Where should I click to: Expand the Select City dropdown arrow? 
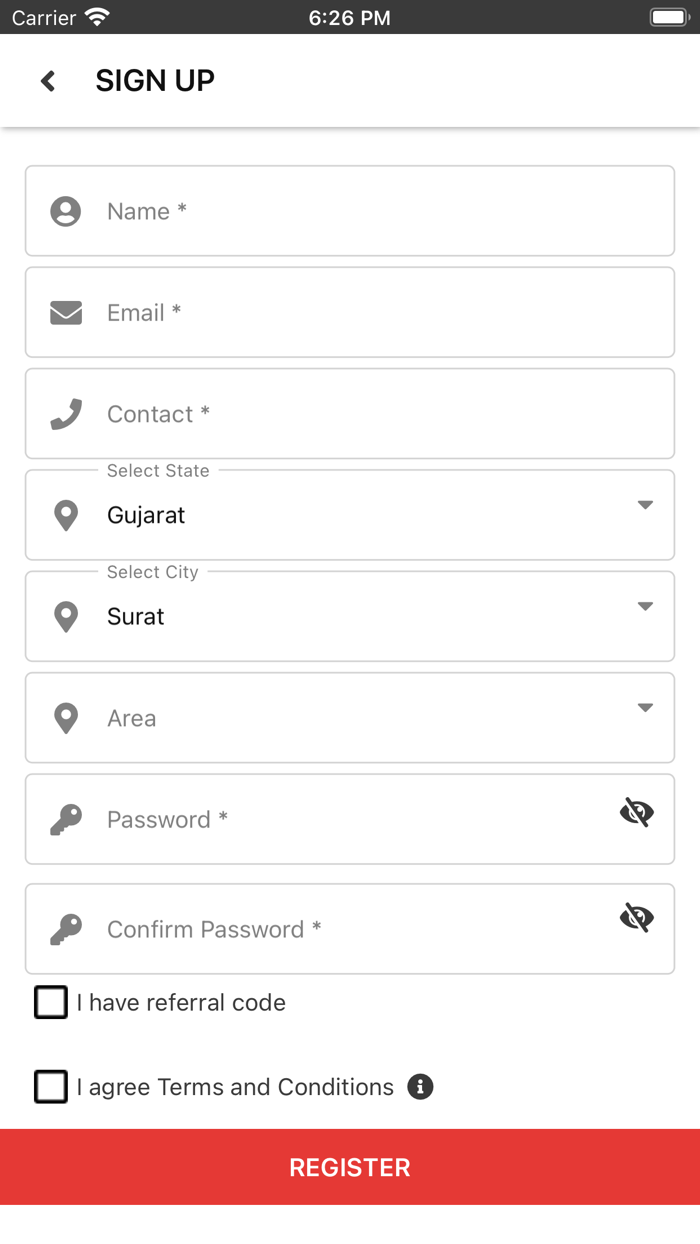point(645,606)
